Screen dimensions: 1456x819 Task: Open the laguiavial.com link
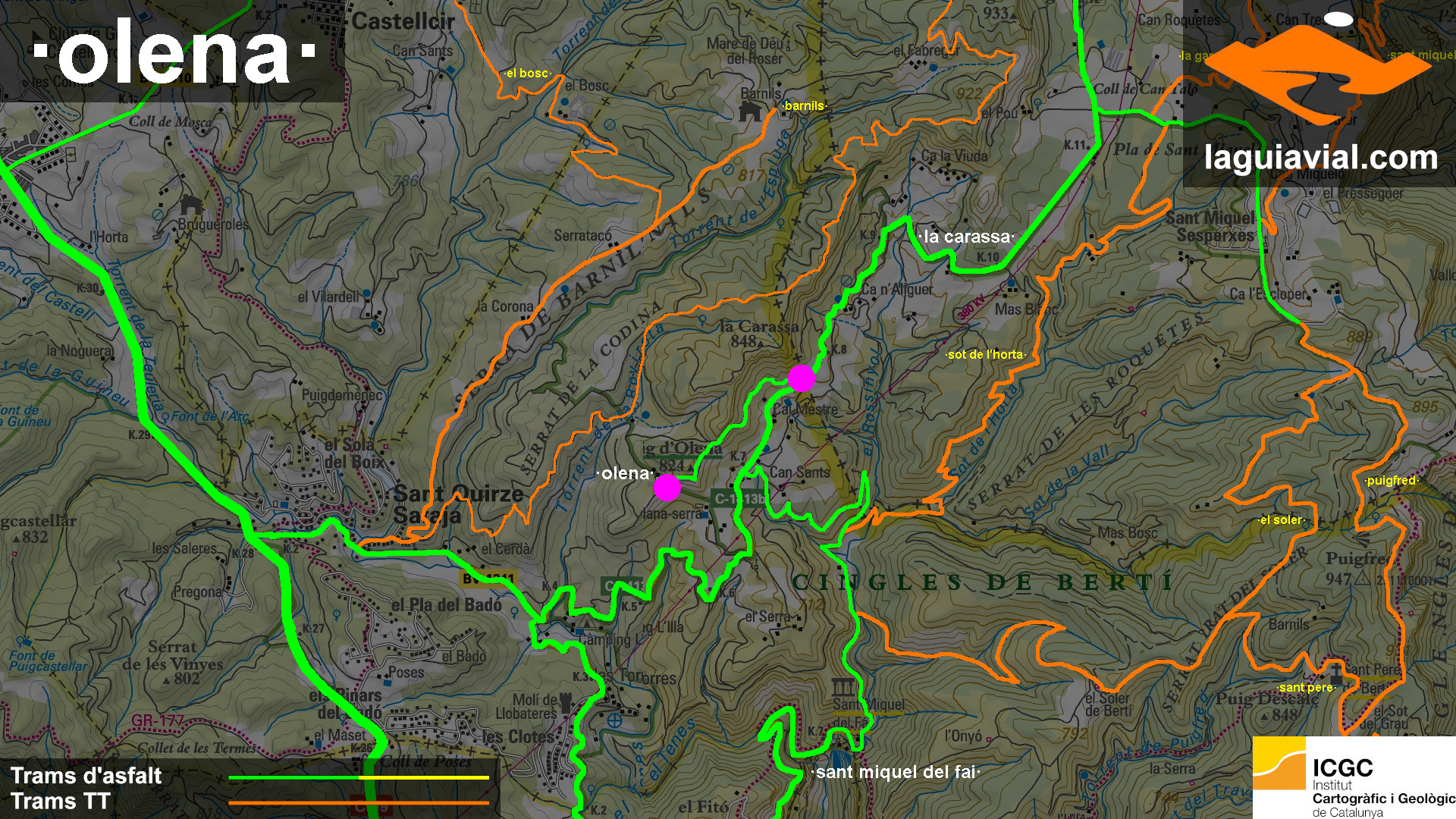1320,158
